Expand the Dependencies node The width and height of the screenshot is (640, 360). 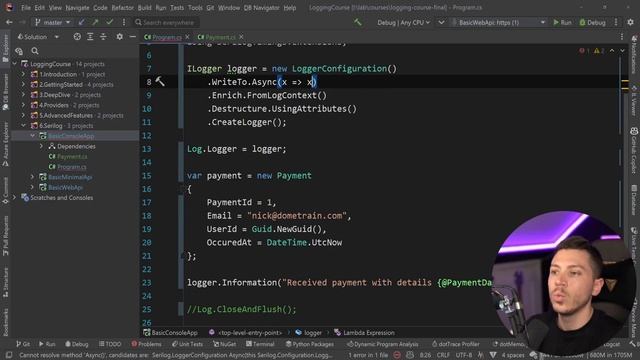point(41,146)
